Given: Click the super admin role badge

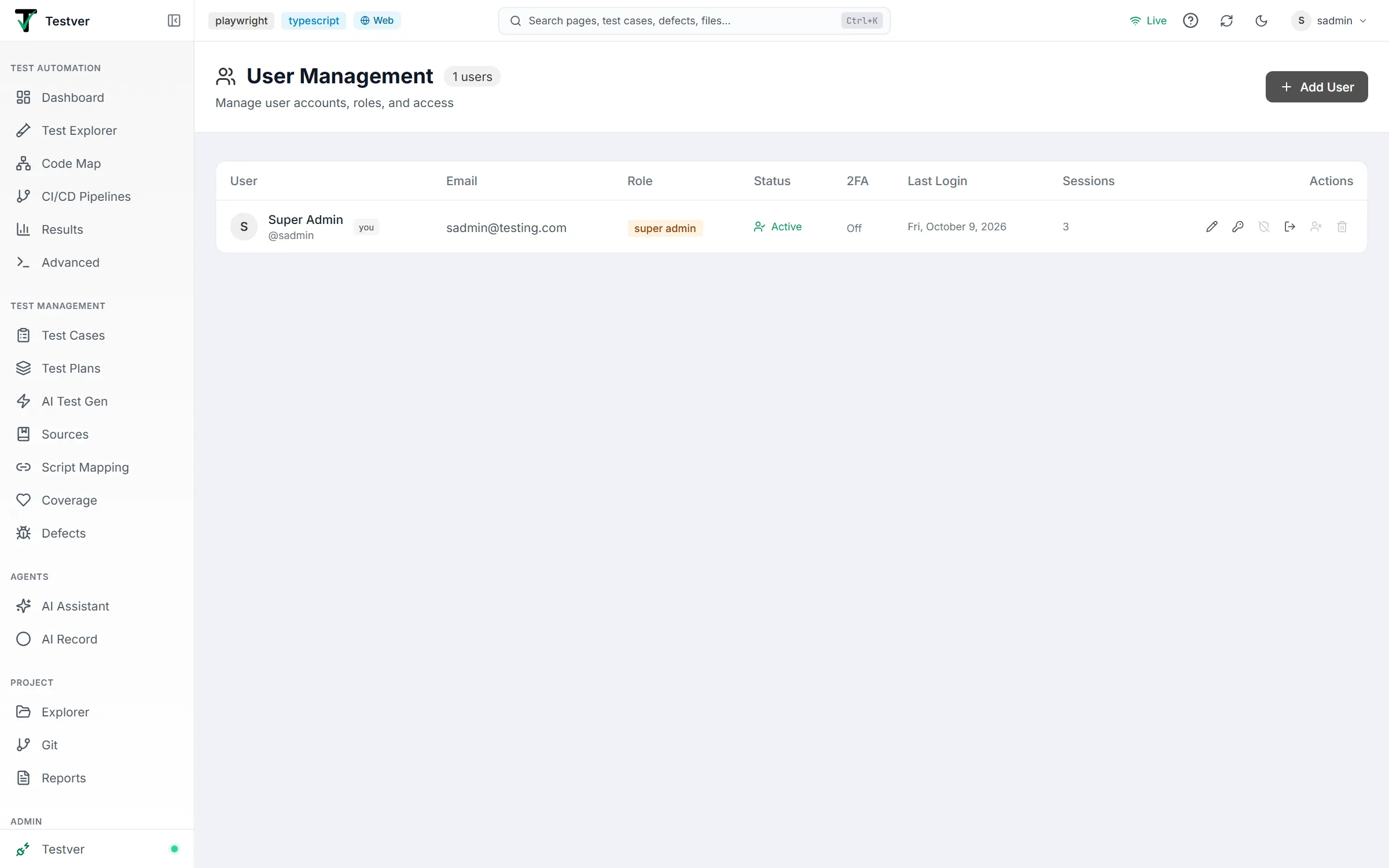Looking at the screenshot, I should coord(665,229).
